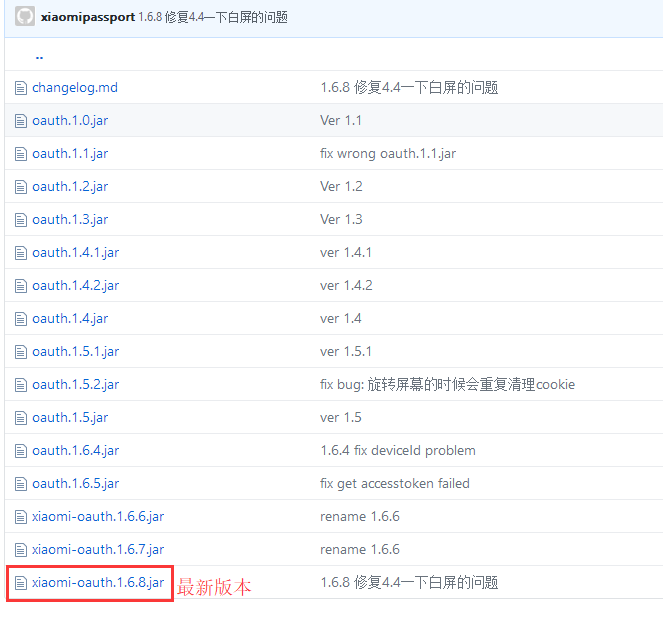Open the 'ver 1.4.2' commit message

pyautogui.click(x=346, y=286)
